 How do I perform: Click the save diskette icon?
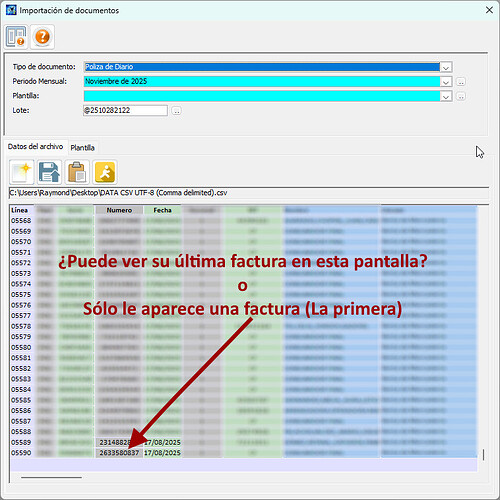click(49, 172)
